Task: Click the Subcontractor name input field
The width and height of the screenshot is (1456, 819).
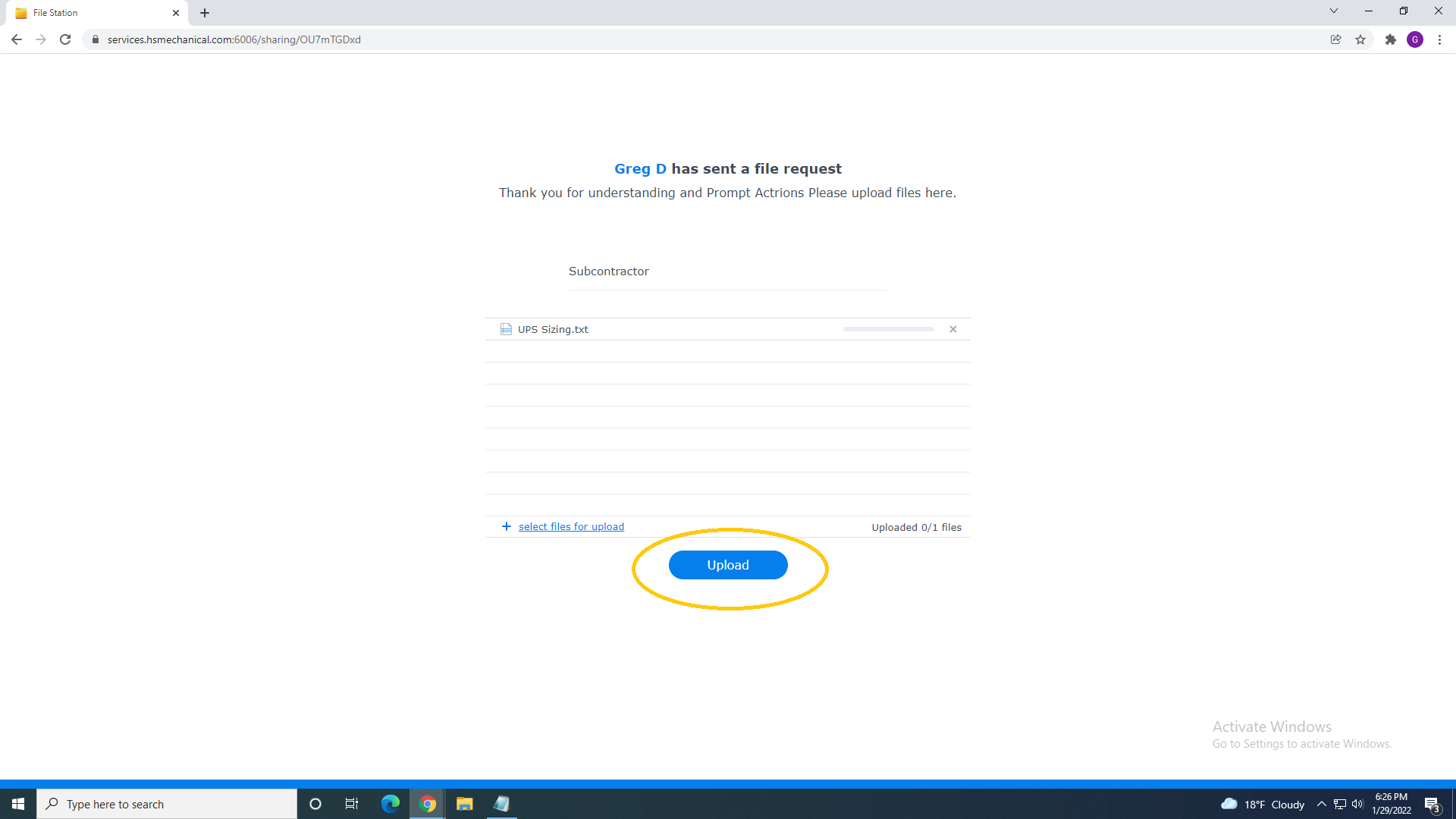Action: (x=727, y=271)
